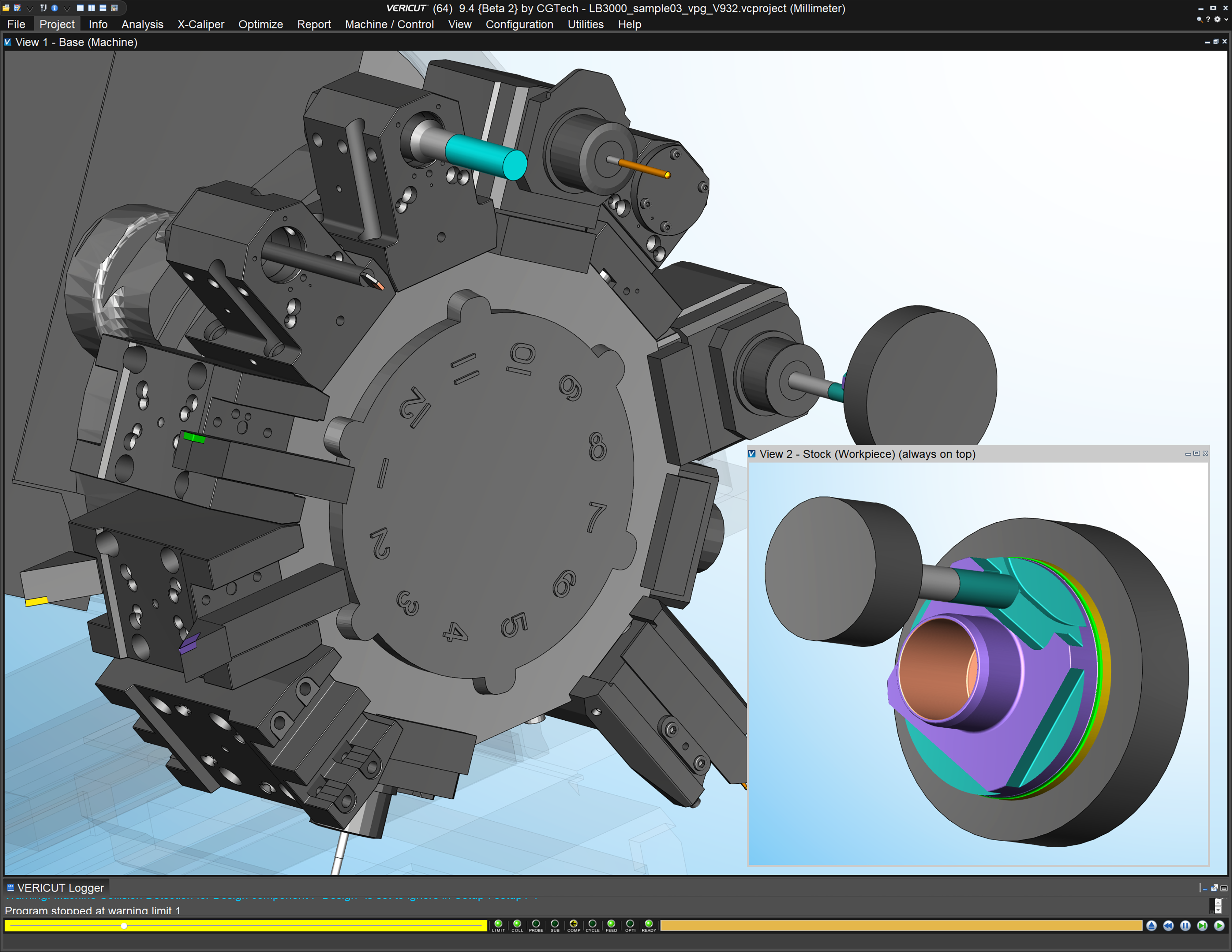Screen dimensions: 1232x952
Task: Restore down View 1 window
Action: [1216, 42]
